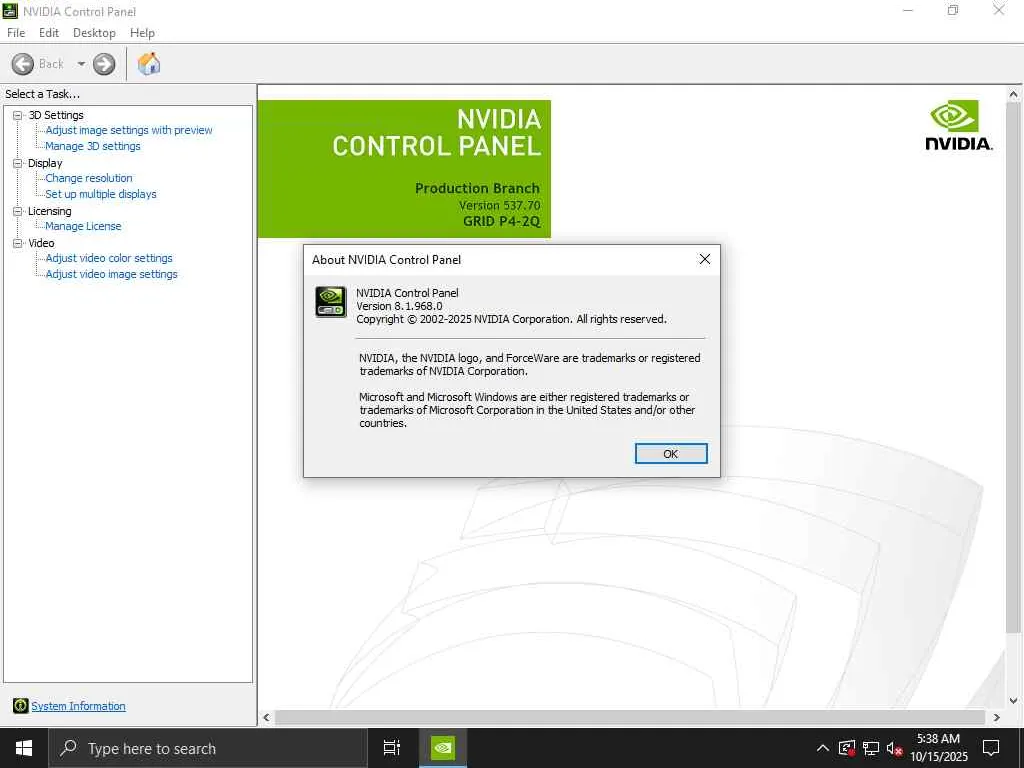Click the vertical scrollbar down arrow

click(1013, 701)
